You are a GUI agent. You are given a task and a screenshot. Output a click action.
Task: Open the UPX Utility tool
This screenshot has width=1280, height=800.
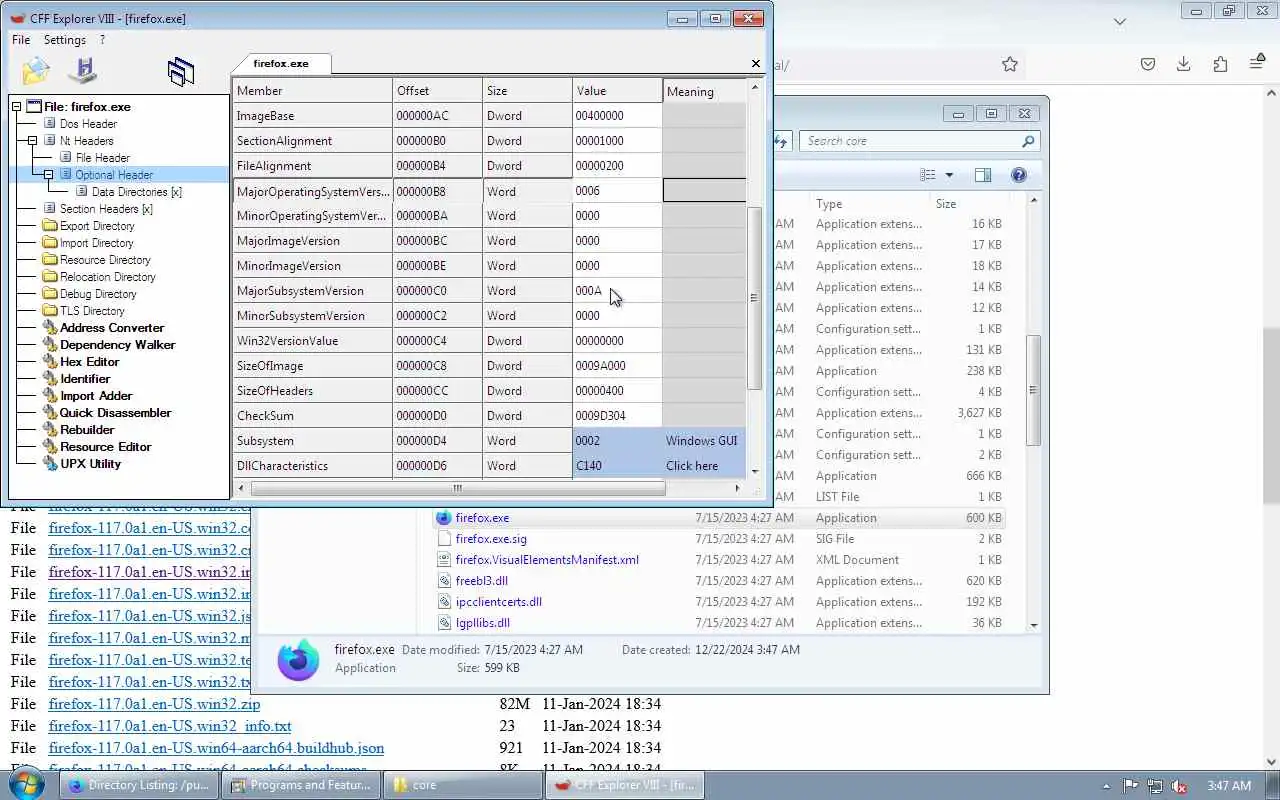click(x=91, y=464)
